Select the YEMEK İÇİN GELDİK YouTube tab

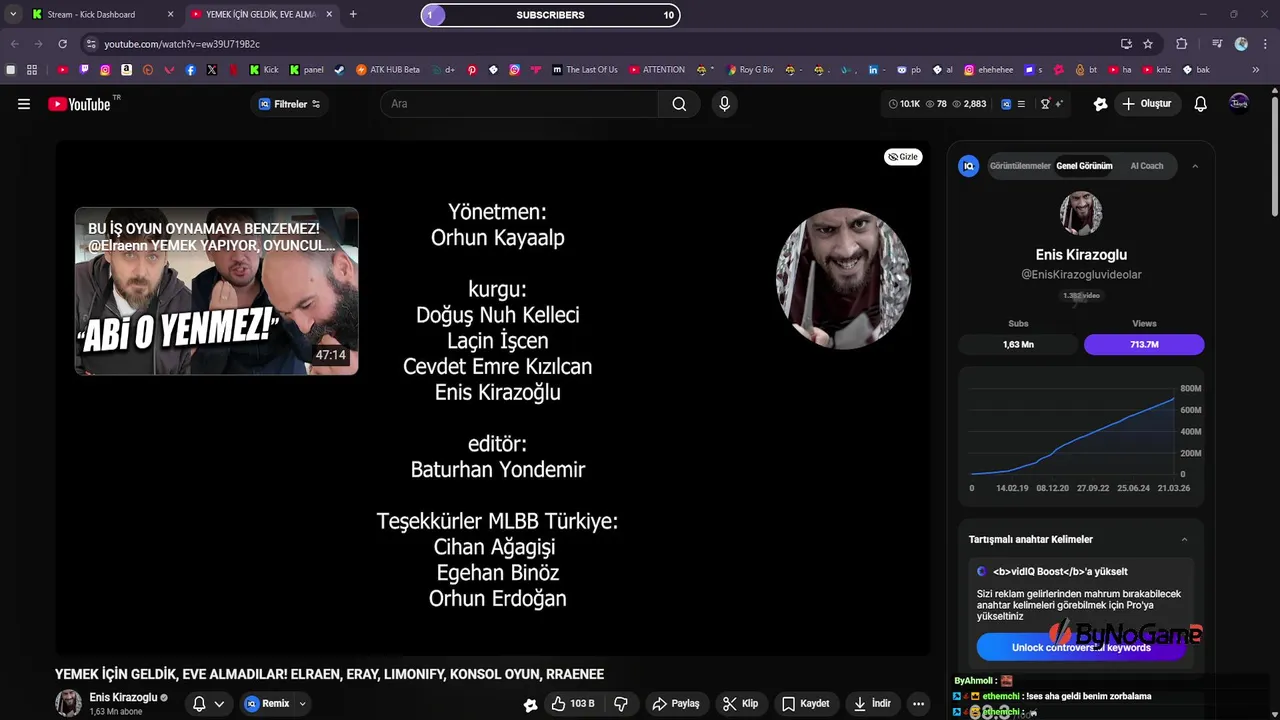click(260, 14)
